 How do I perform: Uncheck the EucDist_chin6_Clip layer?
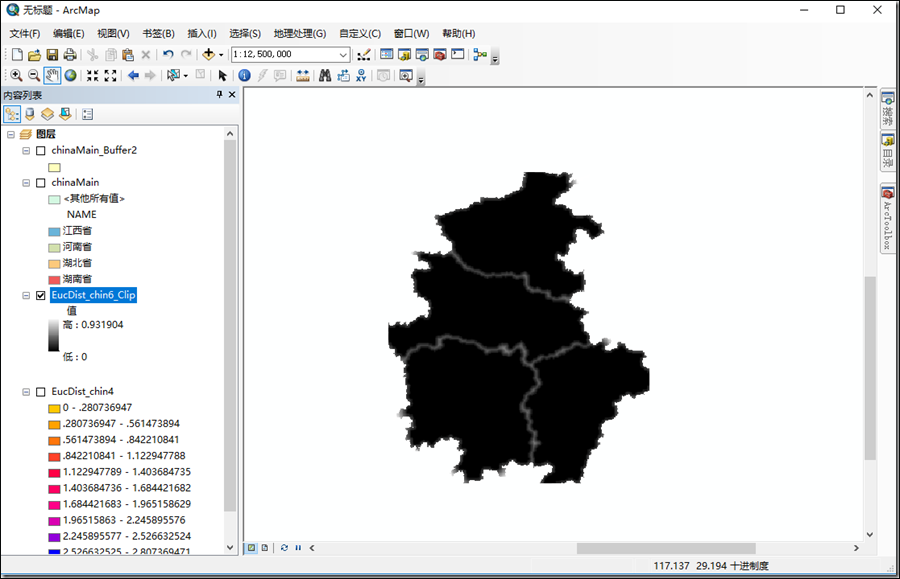click(x=41, y=295)
